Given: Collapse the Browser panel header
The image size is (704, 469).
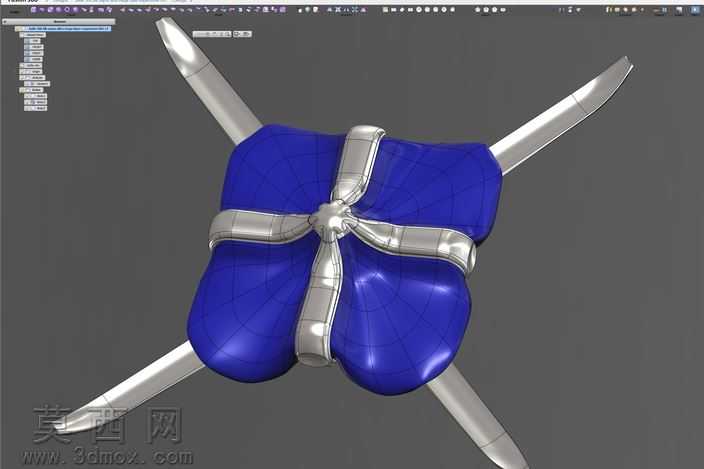Looking at the screenshot, I should coord(59,21).
